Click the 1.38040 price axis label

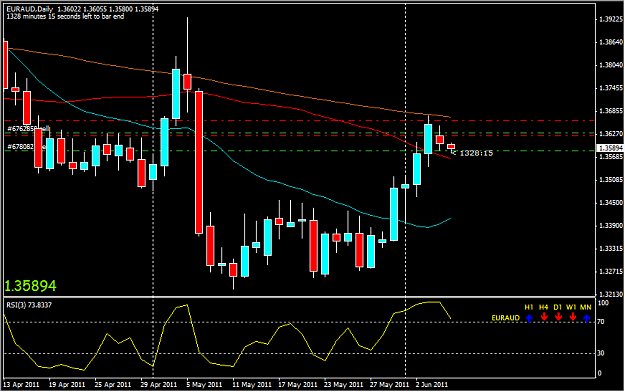[x=611, y=65]
